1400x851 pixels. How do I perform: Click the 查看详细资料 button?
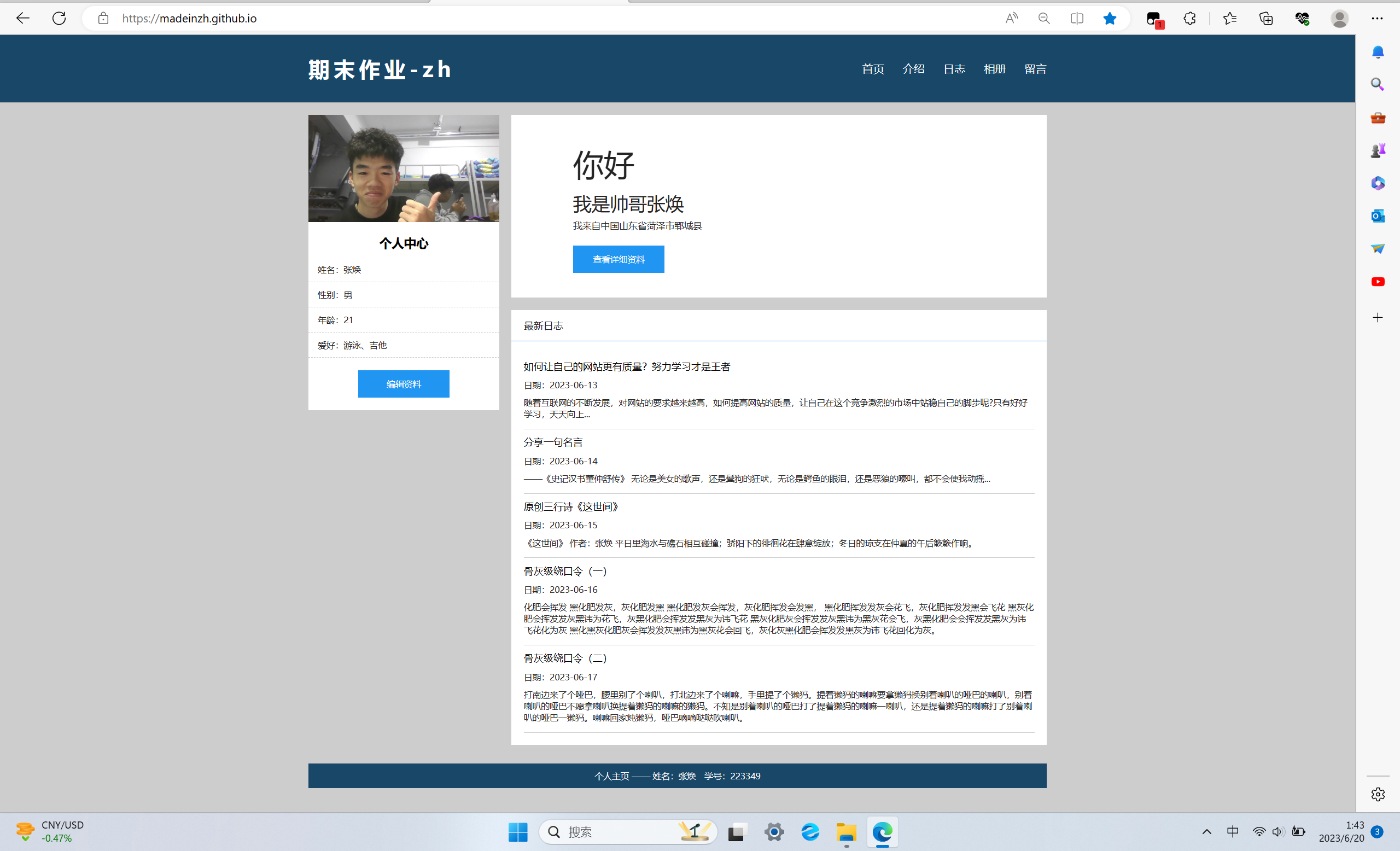618,259
